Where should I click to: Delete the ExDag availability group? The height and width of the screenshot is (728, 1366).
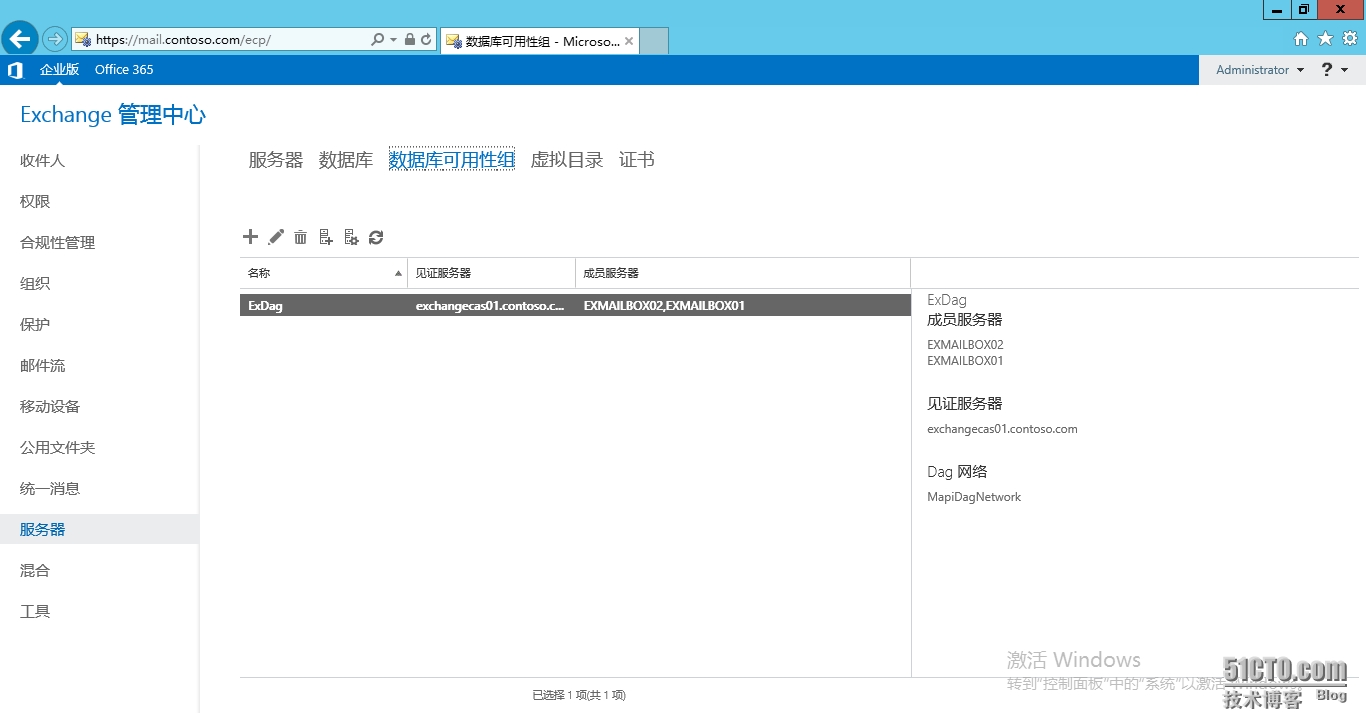(x=301, y=237)
